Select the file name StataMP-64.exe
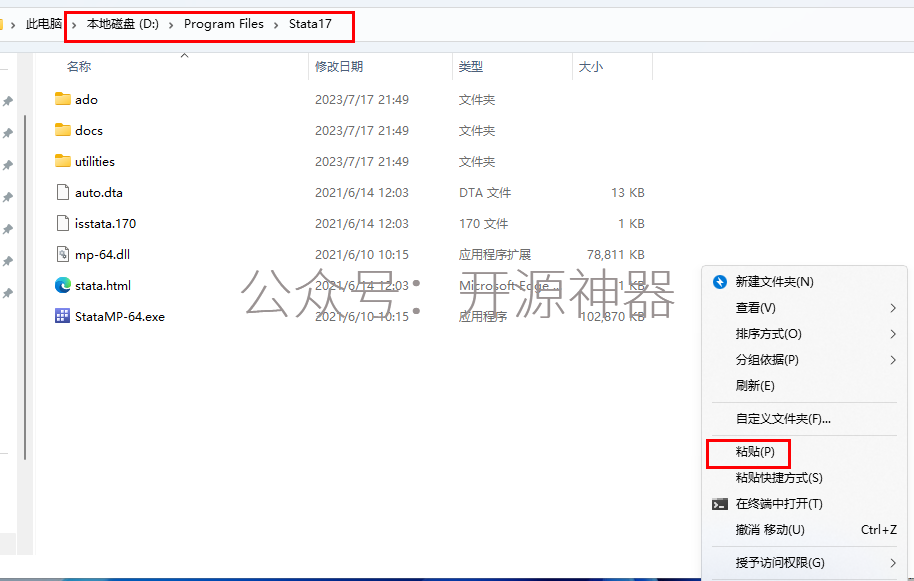This screenshot has height=581, width=914. [120, 316]
